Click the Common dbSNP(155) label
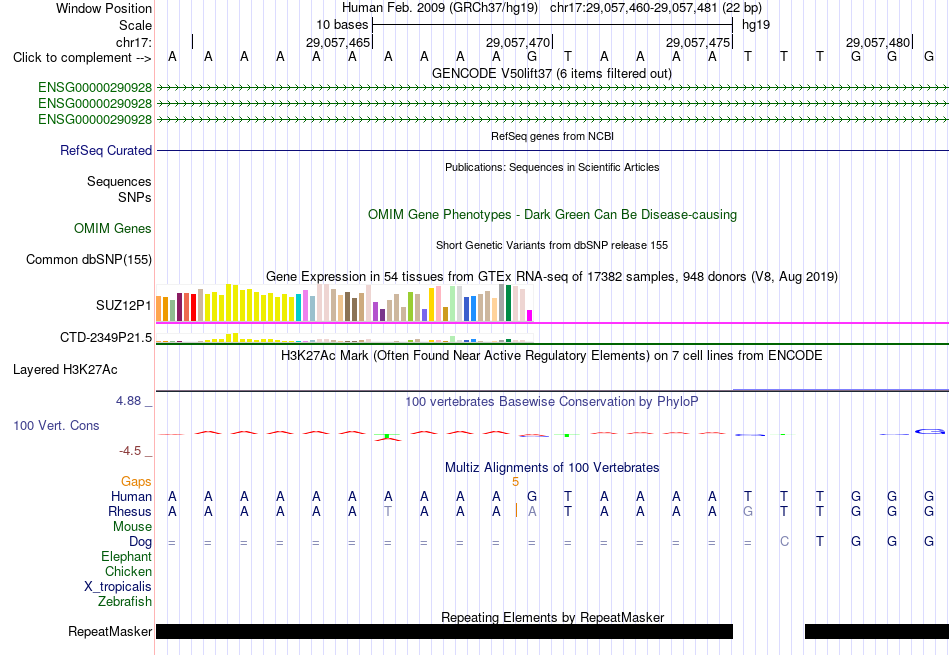Image resolution: width=950 pixels, height=655 pixels. [88, 259]
